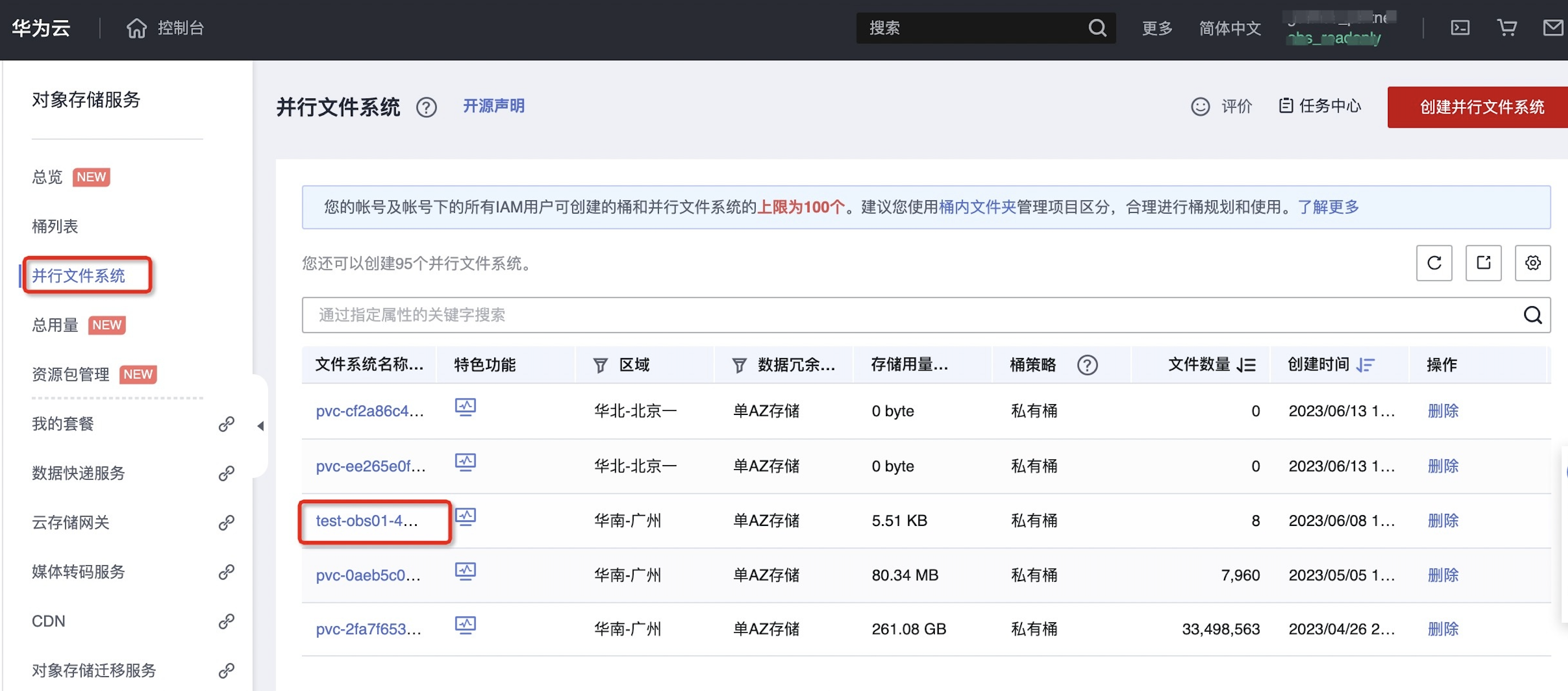Click the export list icon button
1568x691 pixels.
click(x=1483, y=263)
